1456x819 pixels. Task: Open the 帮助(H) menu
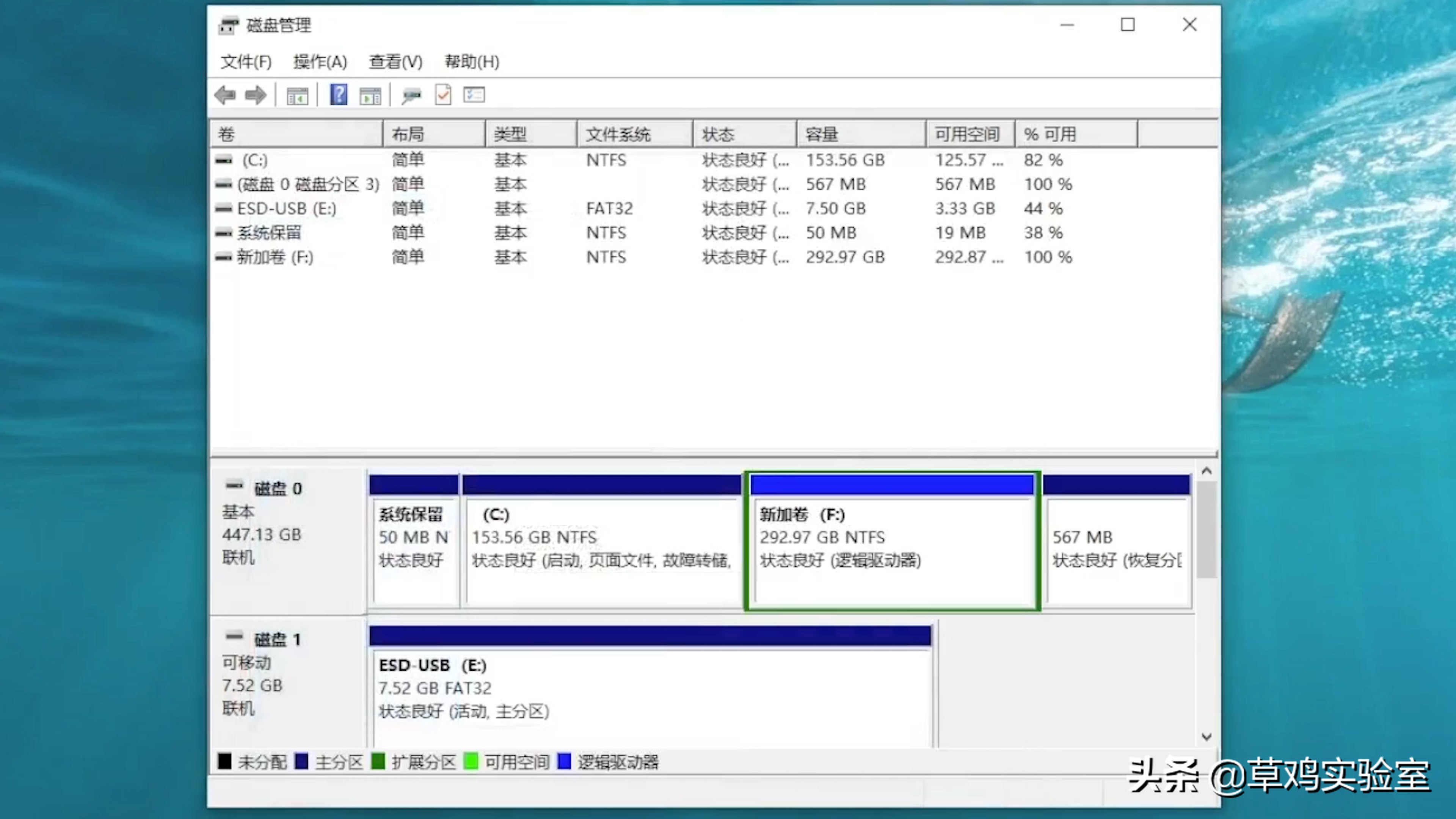(x=472, y=61)
